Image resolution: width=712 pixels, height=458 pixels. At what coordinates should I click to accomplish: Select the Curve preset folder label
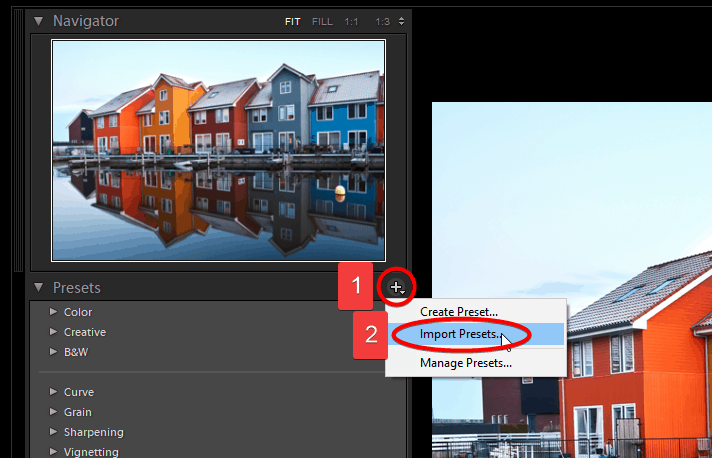(79, 392)
